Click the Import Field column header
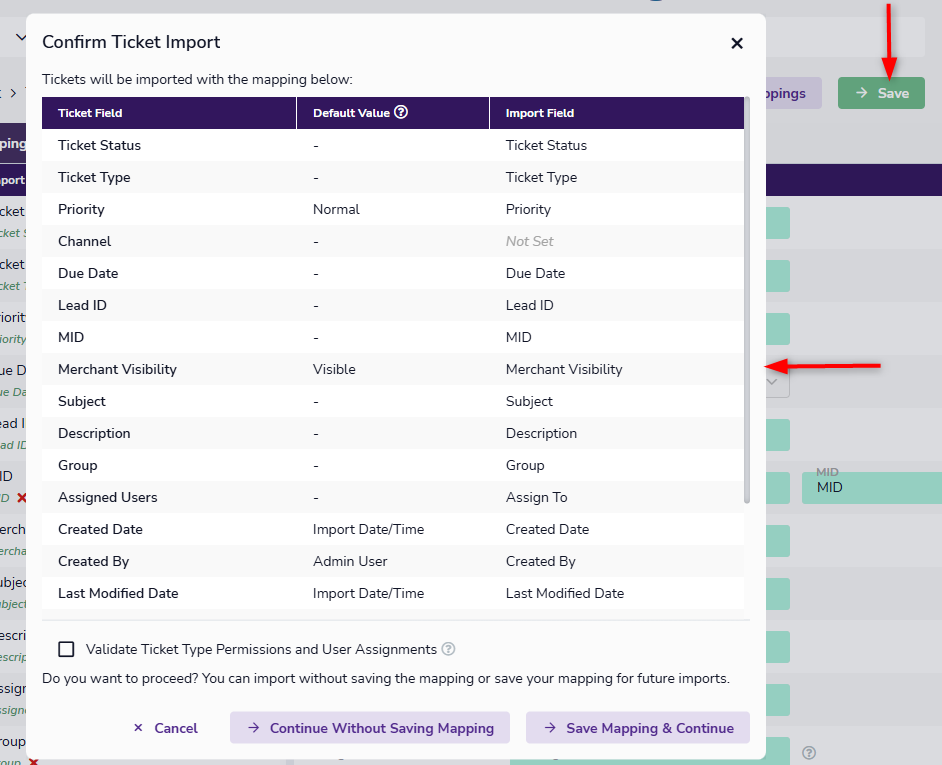 click(540, 113)
